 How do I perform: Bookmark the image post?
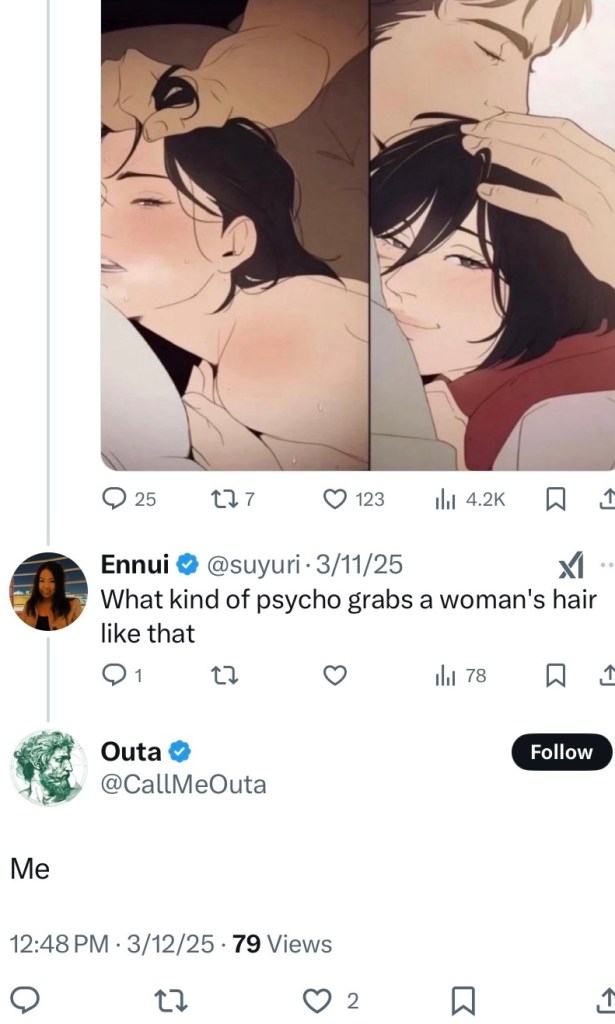pyautogui.click(x=556, y=499)
